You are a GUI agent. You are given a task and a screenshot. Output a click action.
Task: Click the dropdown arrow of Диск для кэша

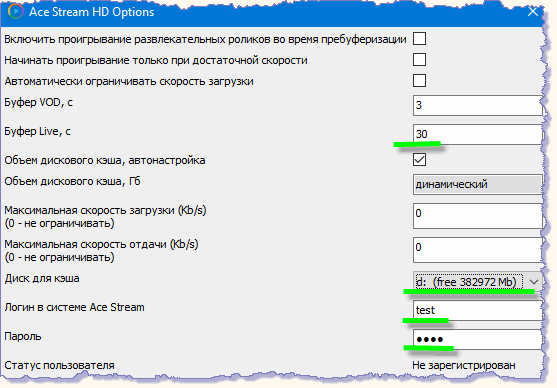tap(534, 282)
